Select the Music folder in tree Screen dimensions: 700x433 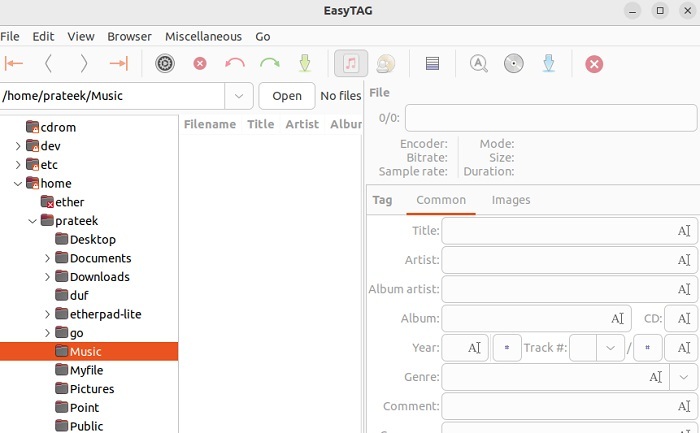point(89,352)
